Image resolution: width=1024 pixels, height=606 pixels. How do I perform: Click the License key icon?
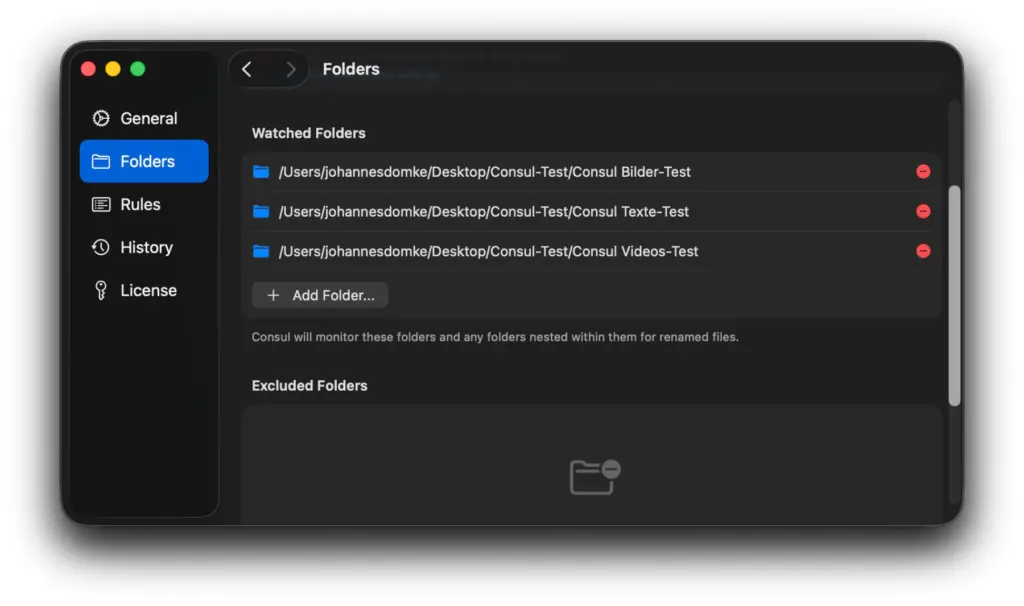pyautogui.click(x=101, y=290)
